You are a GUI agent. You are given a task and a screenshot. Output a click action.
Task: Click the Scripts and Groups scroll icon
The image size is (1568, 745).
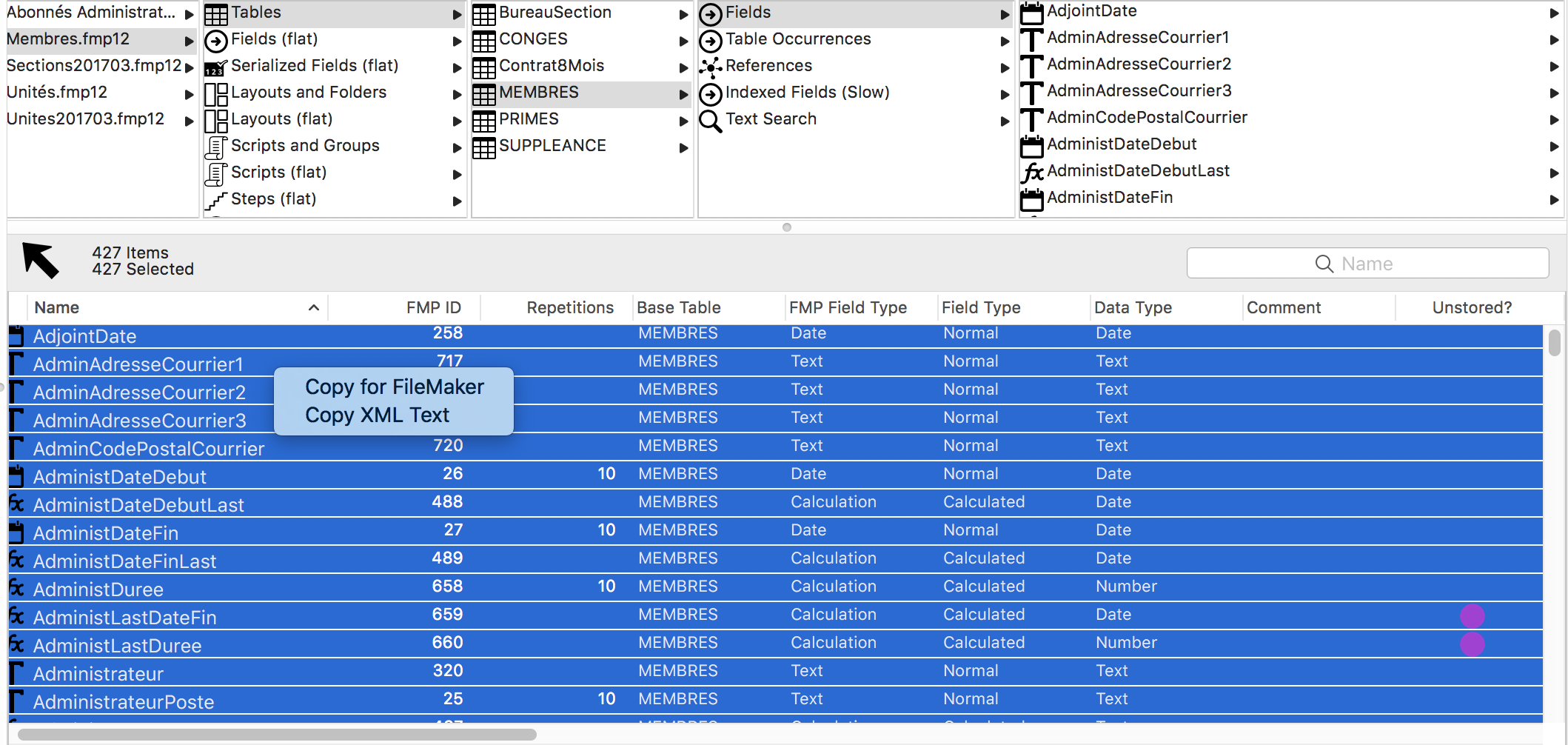click(215, 147)
